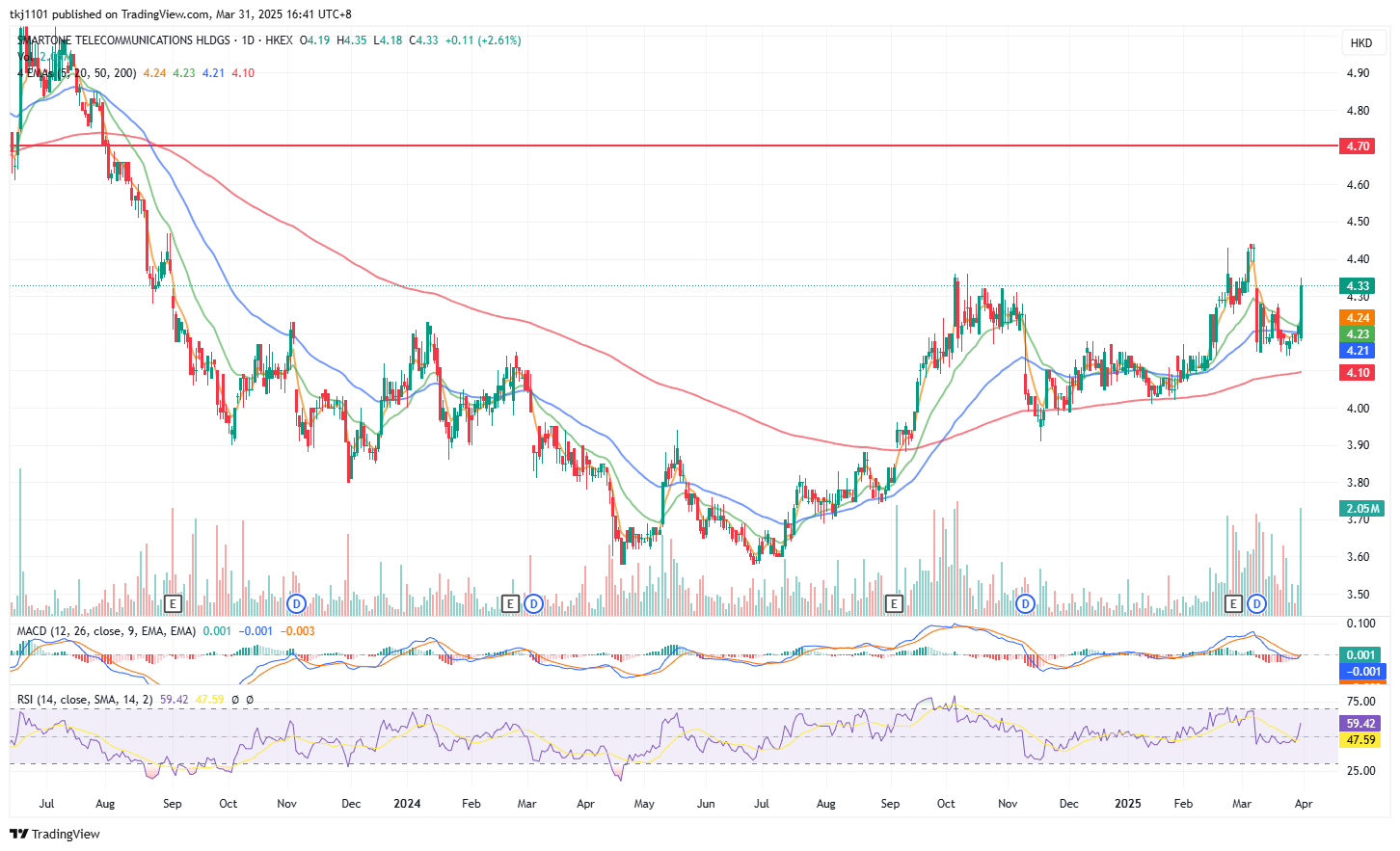Open the earnings E marker before March 2024
Screen dimensions: 1400x851
[x=511, y=604]
